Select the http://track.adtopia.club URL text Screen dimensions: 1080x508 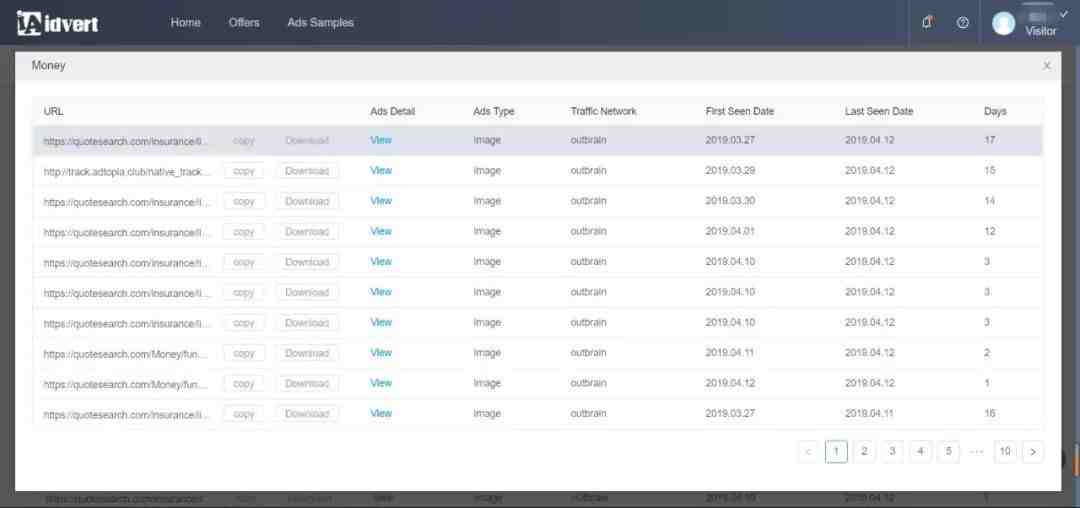point(127,171)
